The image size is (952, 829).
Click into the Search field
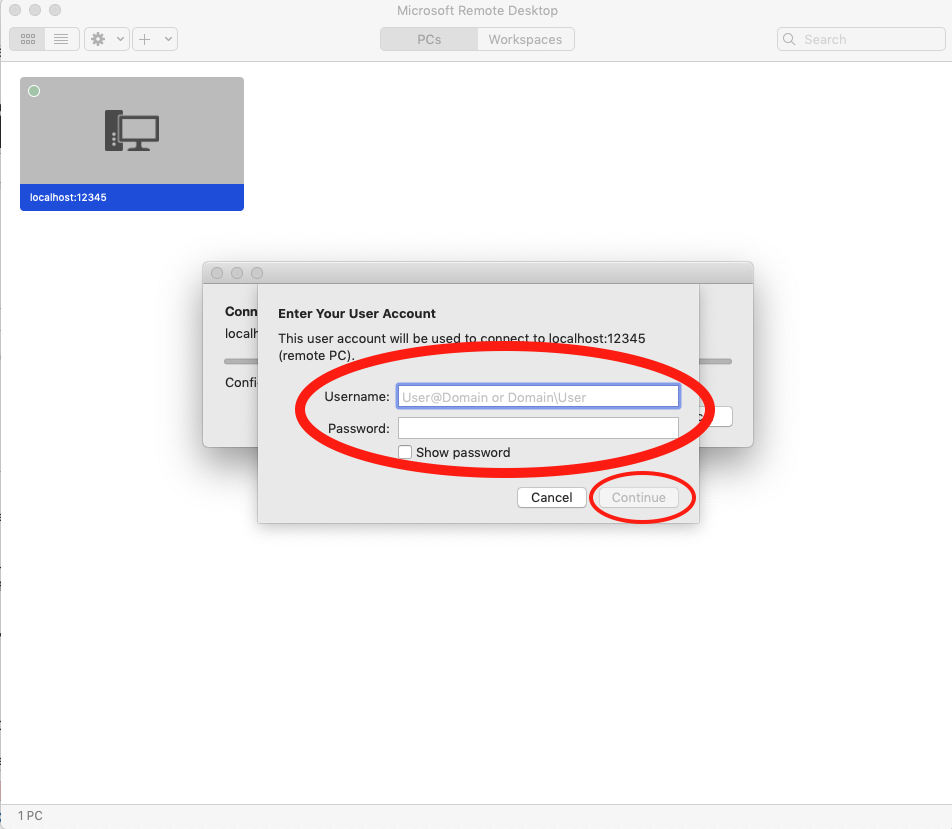(870, 40)
